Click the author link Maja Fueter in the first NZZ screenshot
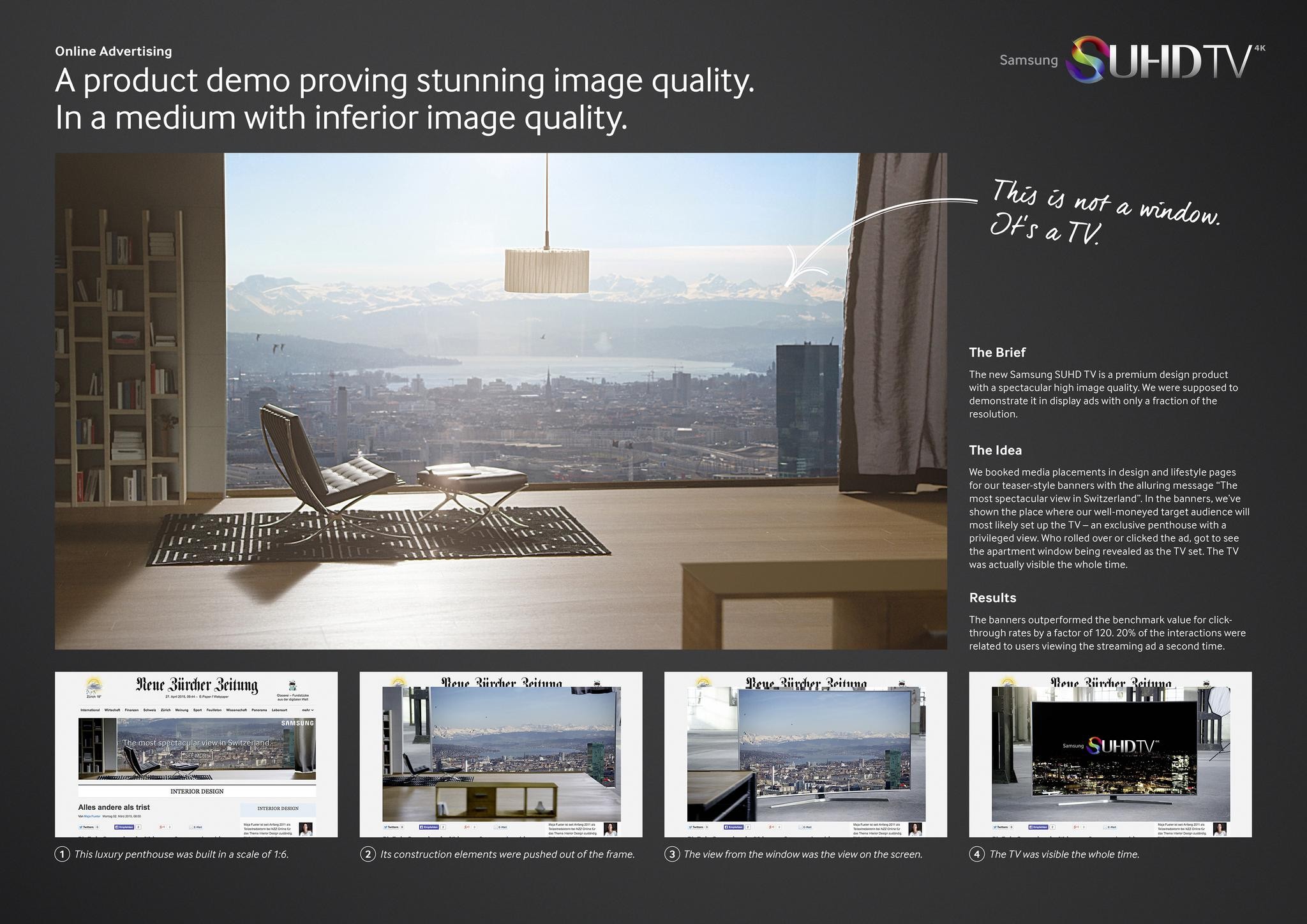 click(x=92, y=816)
